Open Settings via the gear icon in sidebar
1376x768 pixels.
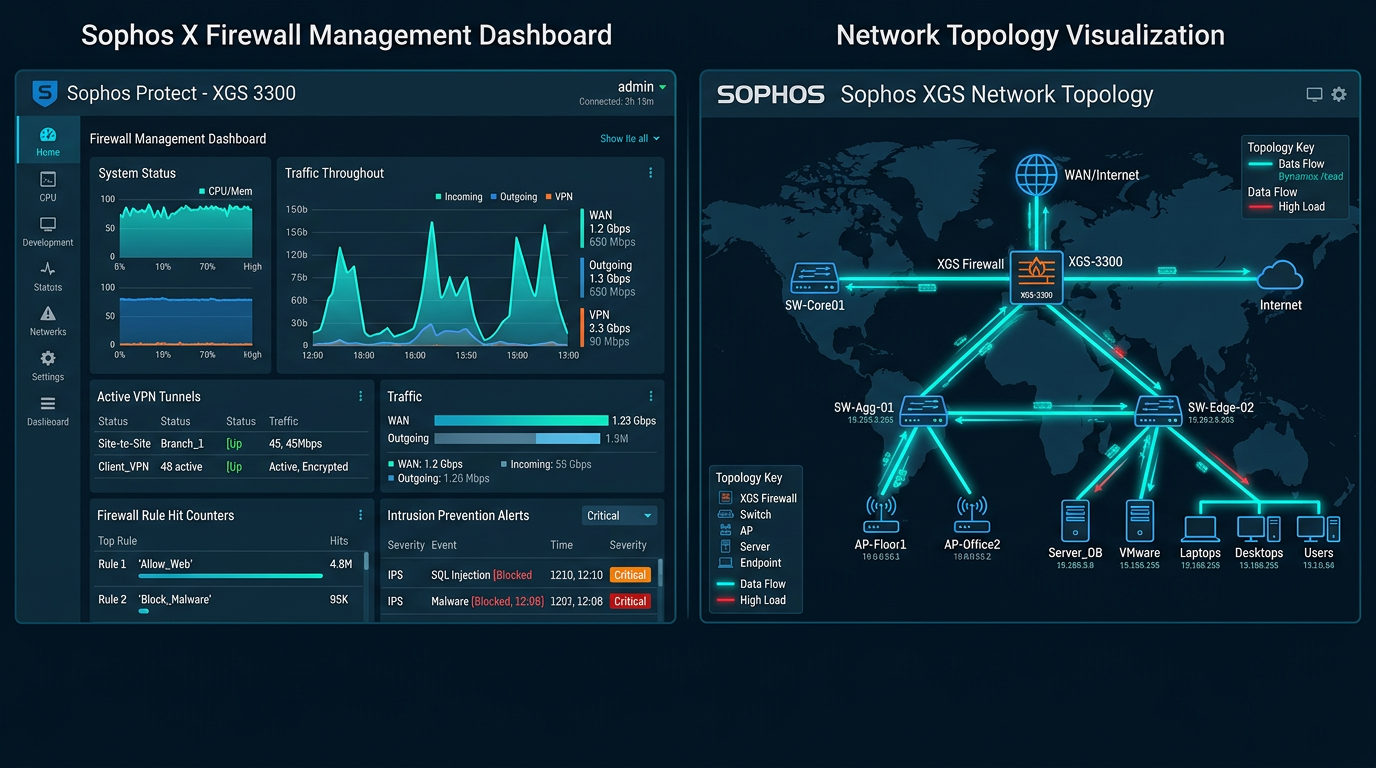point(47,362)
